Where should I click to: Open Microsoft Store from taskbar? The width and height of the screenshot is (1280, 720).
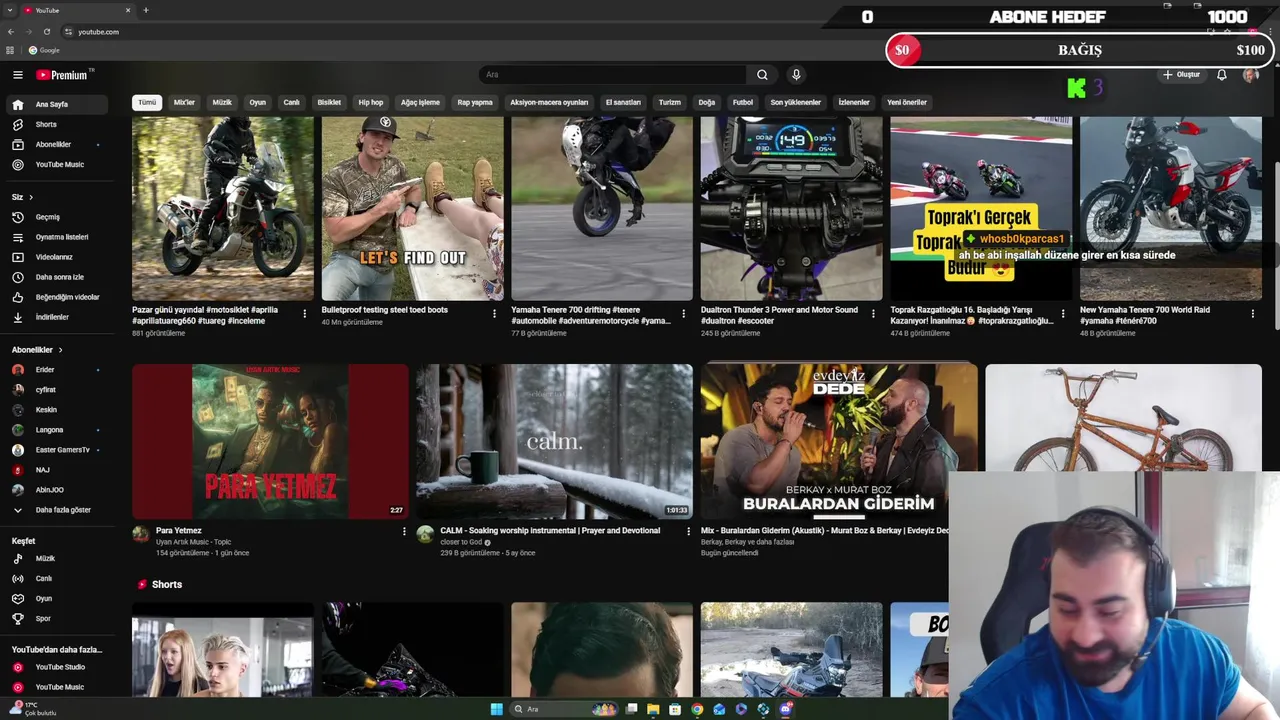click(x=675, y=709)
